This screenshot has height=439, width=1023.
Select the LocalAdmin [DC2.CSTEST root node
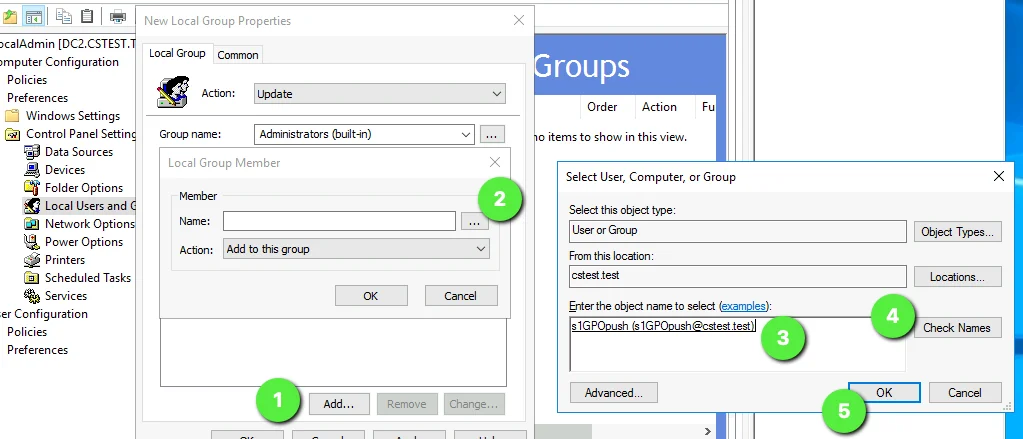[67, 44]
